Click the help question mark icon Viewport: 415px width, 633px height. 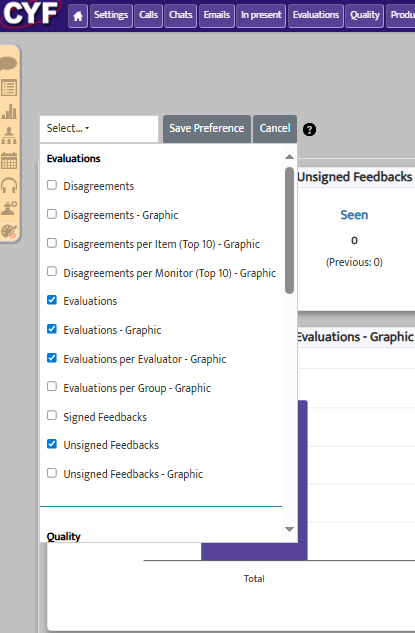[x=309, y=130]
